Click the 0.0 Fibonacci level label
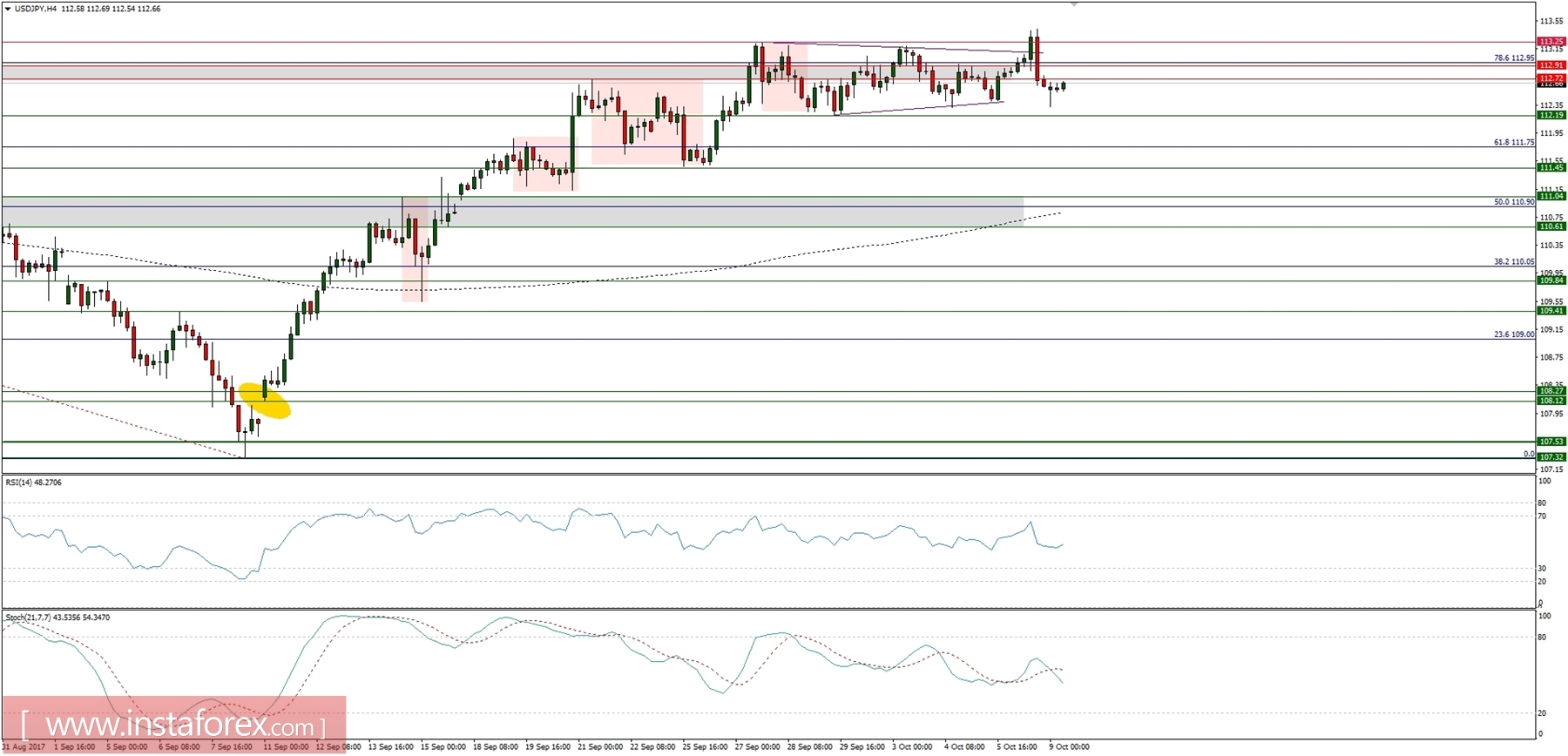This screenshot has height=756, width=1568. 1529,454
